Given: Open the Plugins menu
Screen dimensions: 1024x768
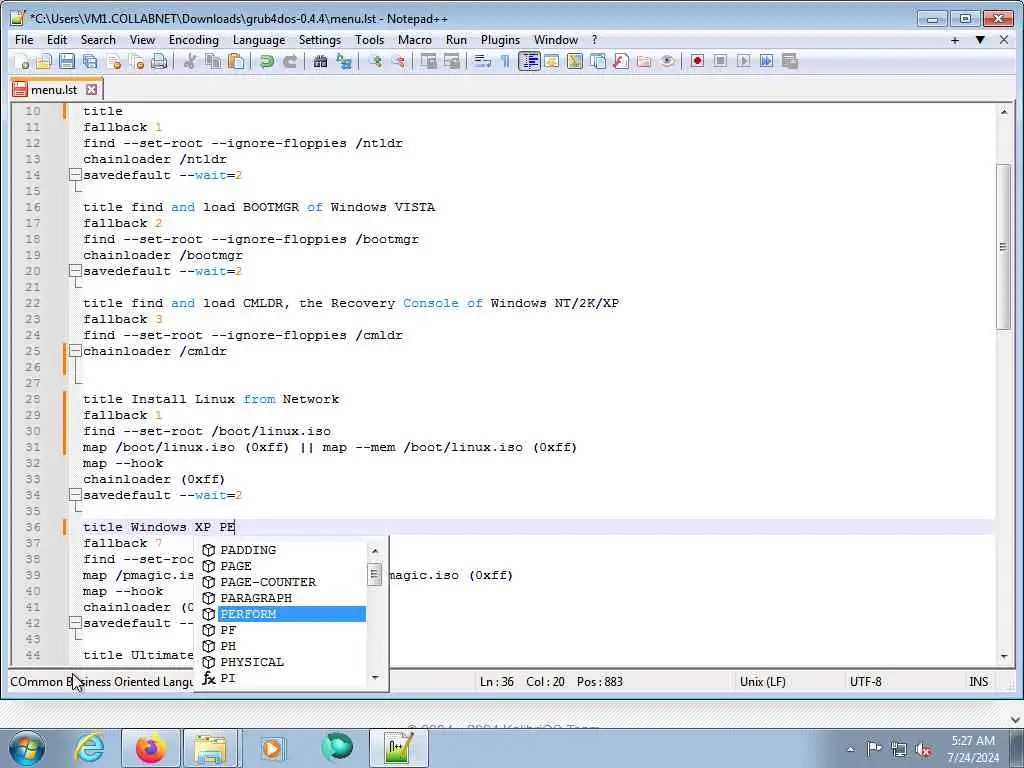Looking at the screenshot, I should click(x=500, y=40).
